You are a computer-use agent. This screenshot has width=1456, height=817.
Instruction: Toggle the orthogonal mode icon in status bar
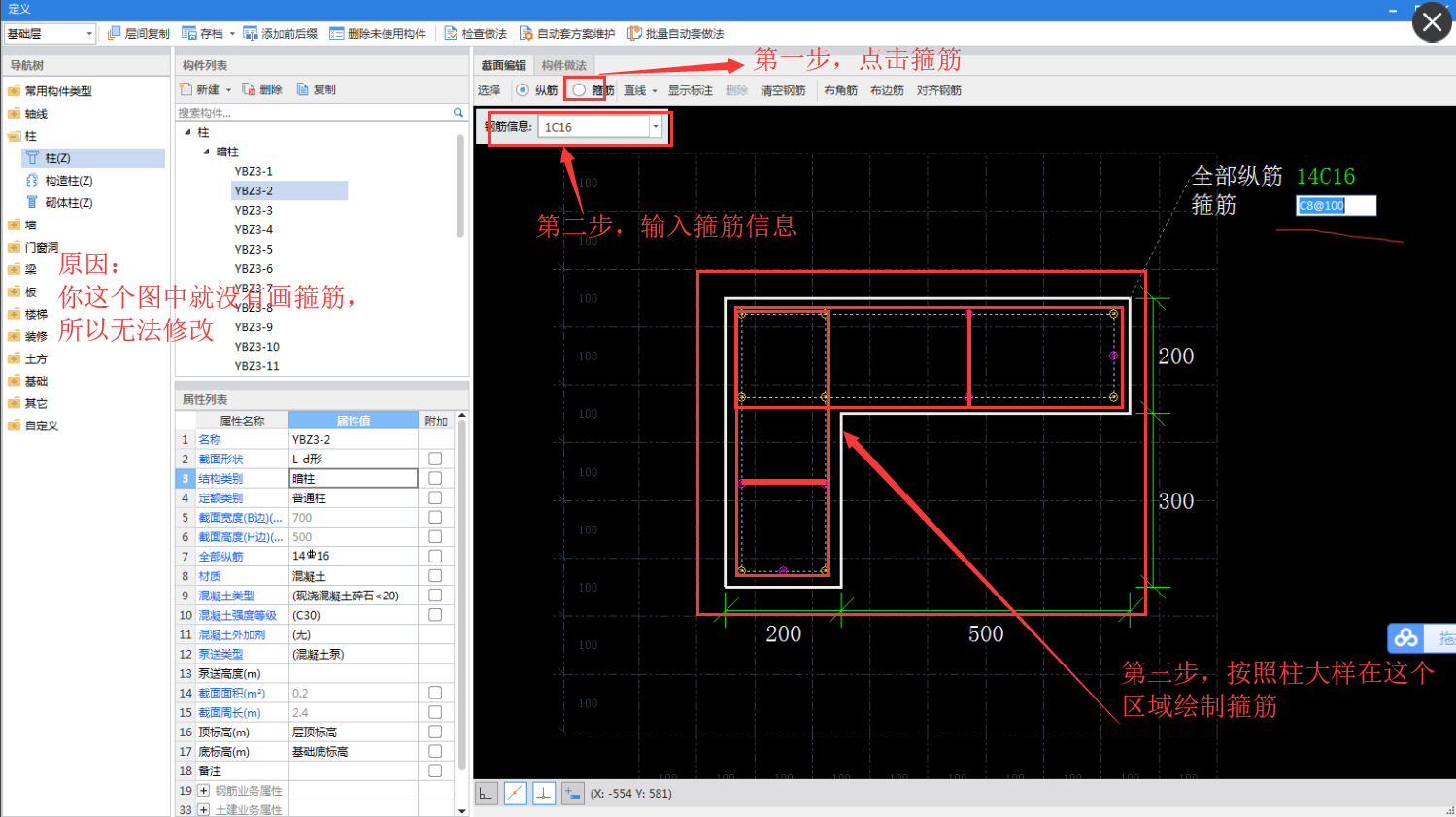486,794
